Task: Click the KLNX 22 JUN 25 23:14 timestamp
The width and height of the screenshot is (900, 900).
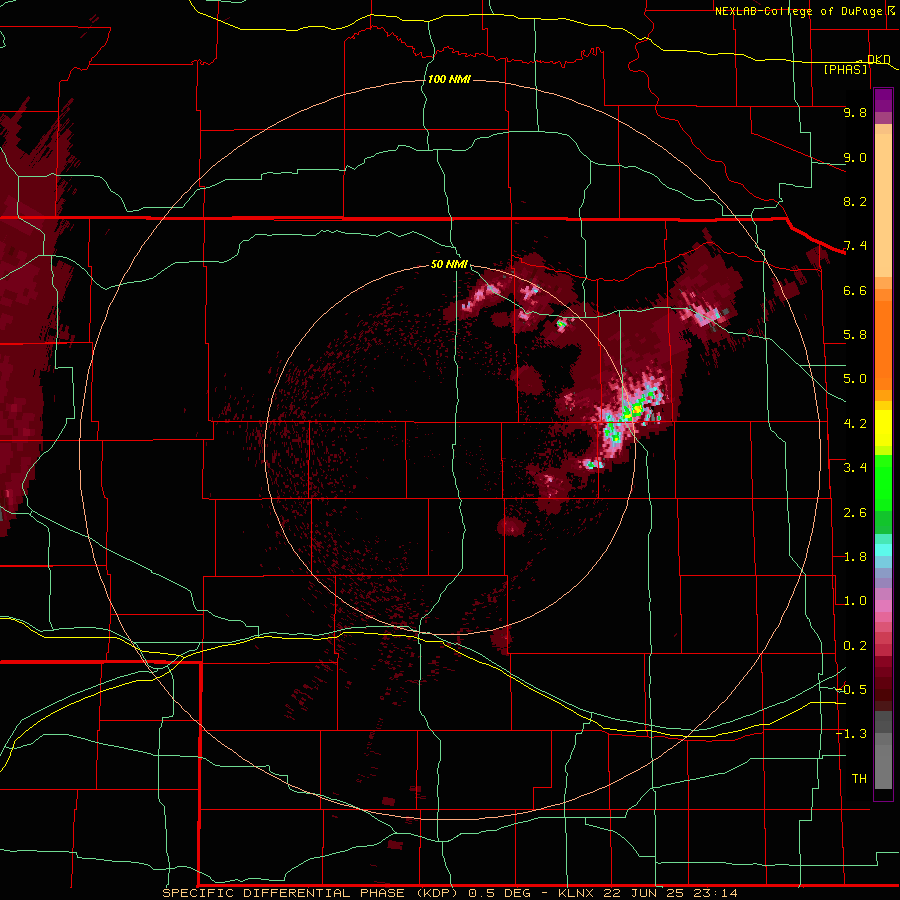Action: 648,893
